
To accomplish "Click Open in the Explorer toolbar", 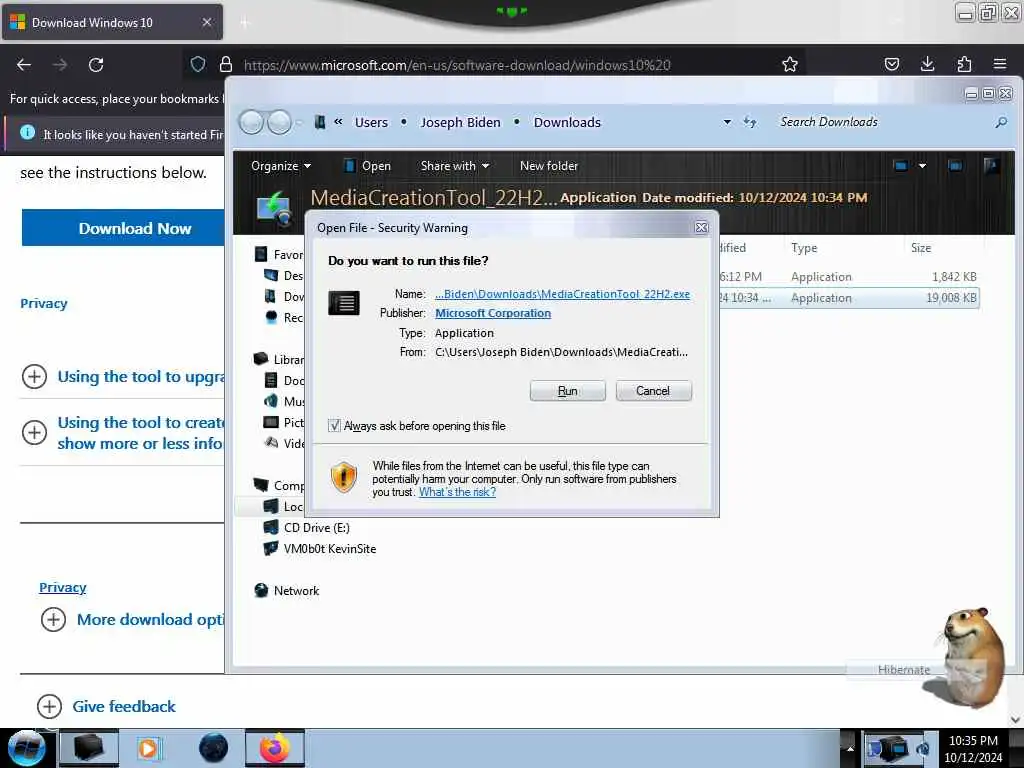I will click(x=367, y=166).
